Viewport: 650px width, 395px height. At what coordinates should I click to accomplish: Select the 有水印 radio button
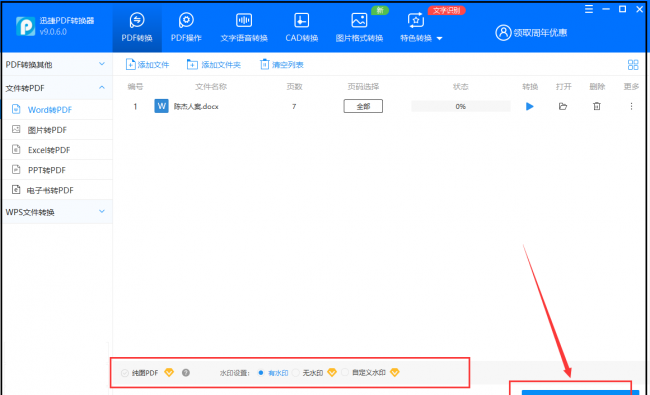pyautogui.click(x=260, y=373)
